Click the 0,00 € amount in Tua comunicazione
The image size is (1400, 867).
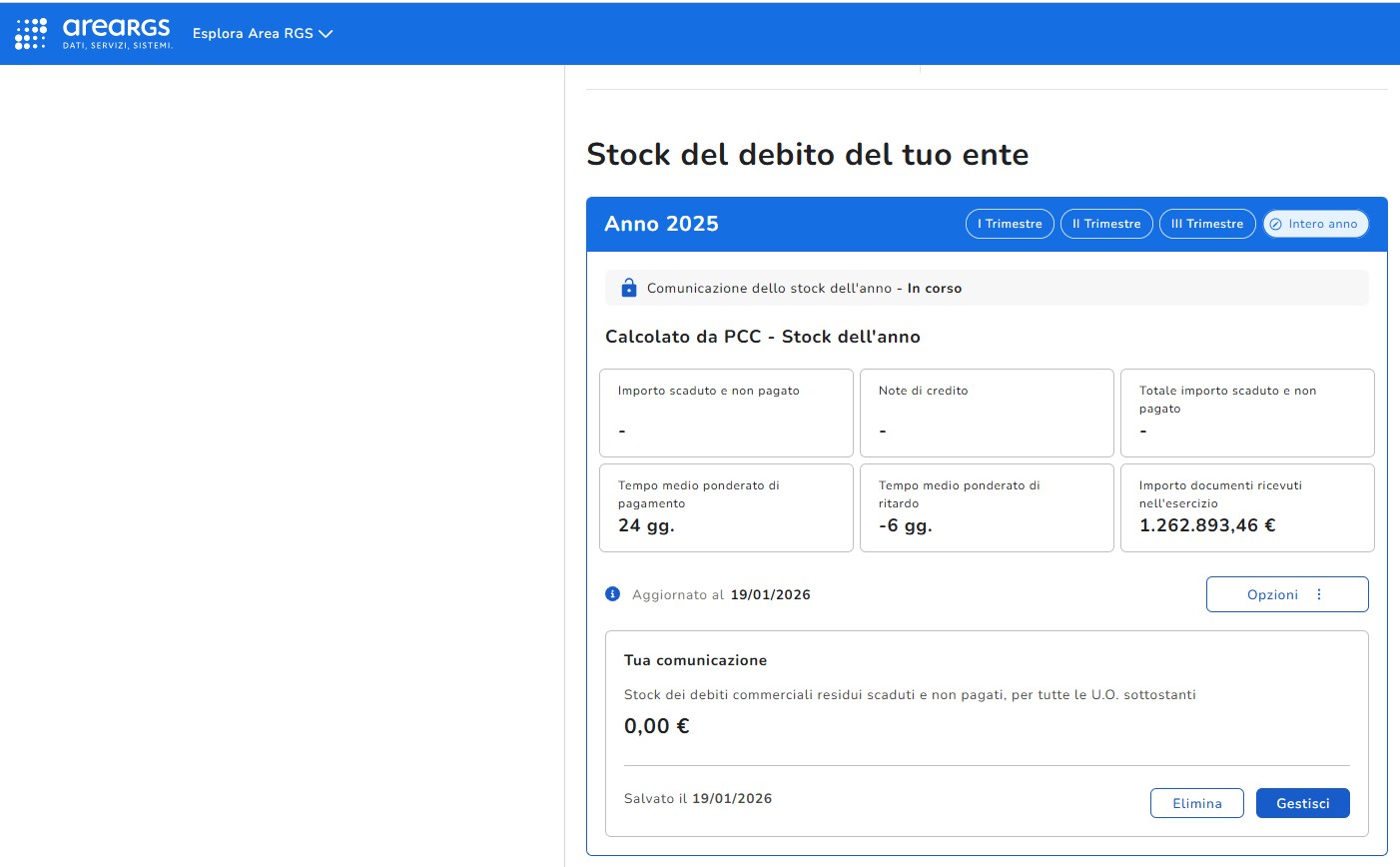pos(657,726)
